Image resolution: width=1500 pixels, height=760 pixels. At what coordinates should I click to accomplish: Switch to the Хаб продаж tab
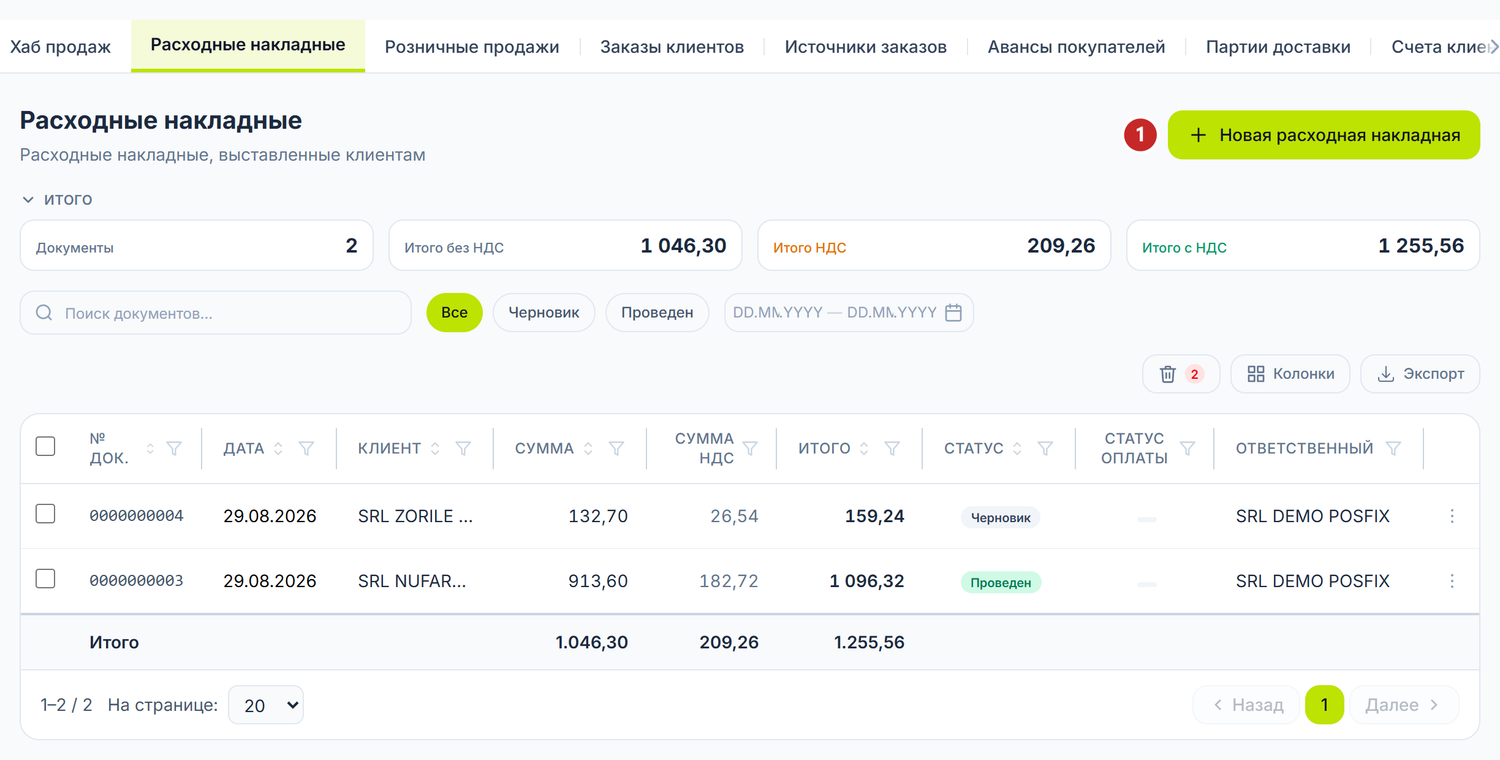click(x=60, y=47)
